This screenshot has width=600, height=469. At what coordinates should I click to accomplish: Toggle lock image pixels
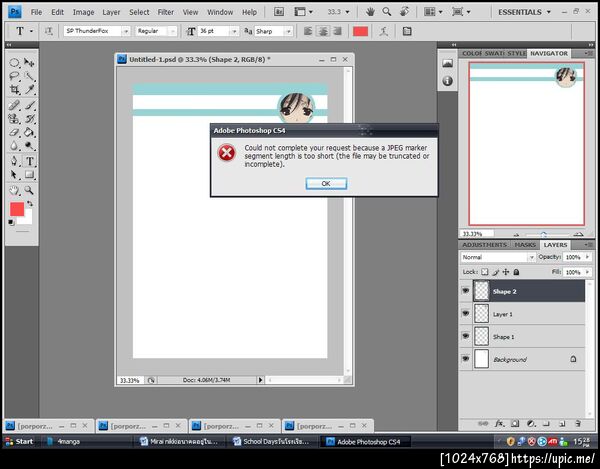(x=496, y=272)
